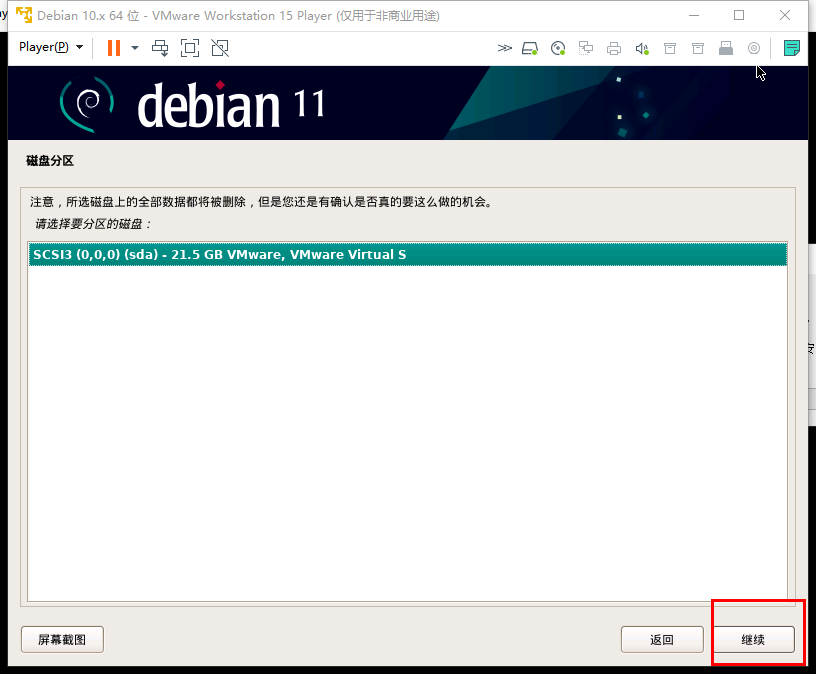Click the second removable device box icon
816x674 pixels.
click(698, 48)
